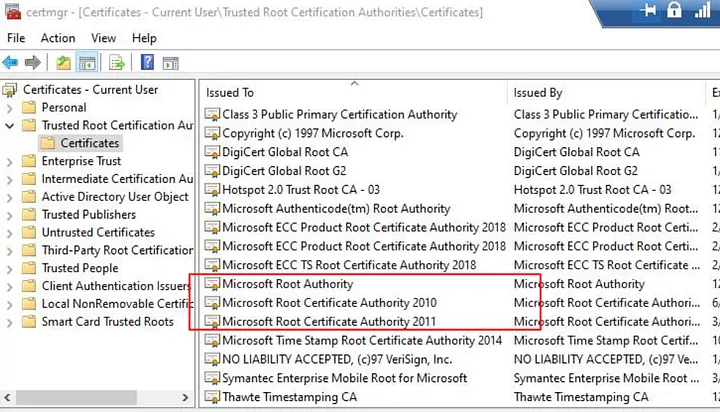
Task: Toggle the Show/Hide Action Pane button
Action: point(170,62)
